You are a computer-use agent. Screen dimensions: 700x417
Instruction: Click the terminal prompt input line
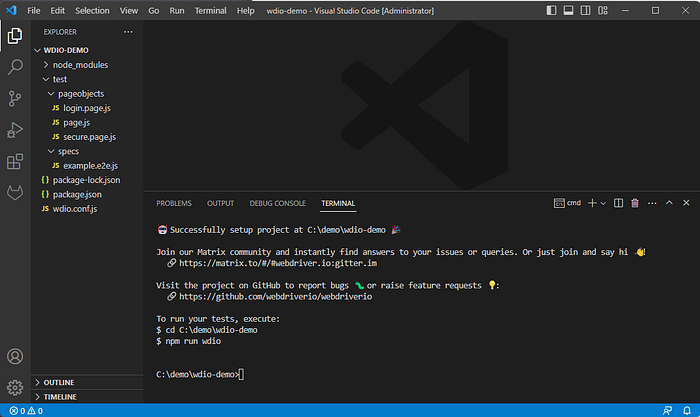200,375
